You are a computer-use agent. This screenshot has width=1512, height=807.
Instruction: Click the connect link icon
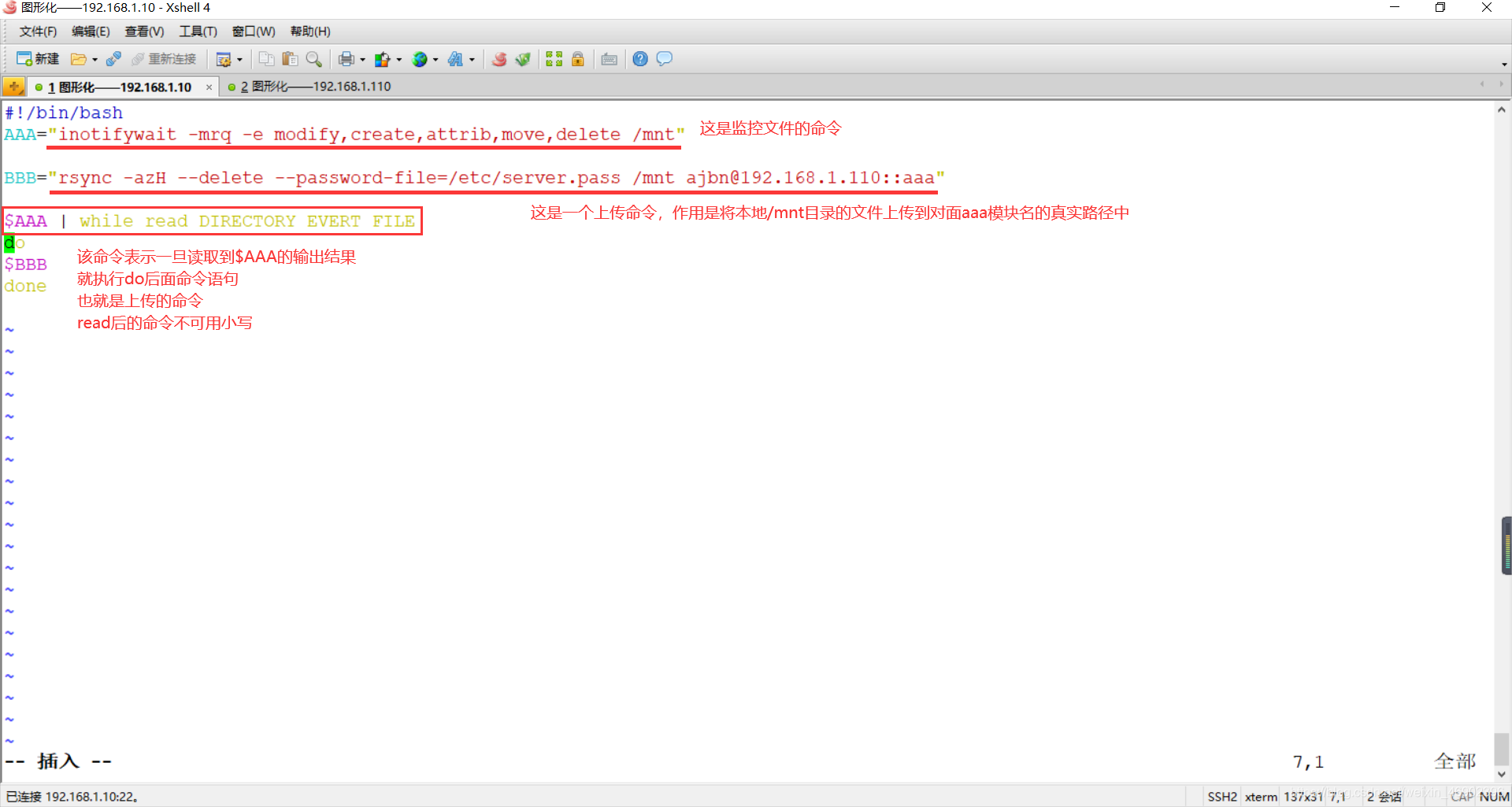(x=113, y=59)
